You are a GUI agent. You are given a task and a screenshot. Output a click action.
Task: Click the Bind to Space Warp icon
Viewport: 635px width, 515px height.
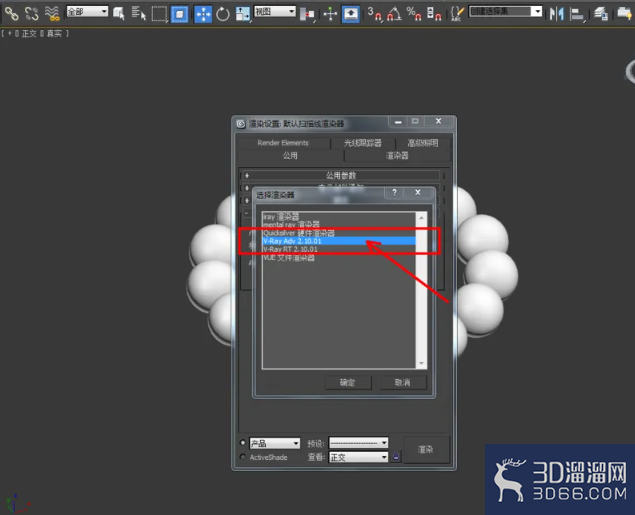click(x=52, y=14)
